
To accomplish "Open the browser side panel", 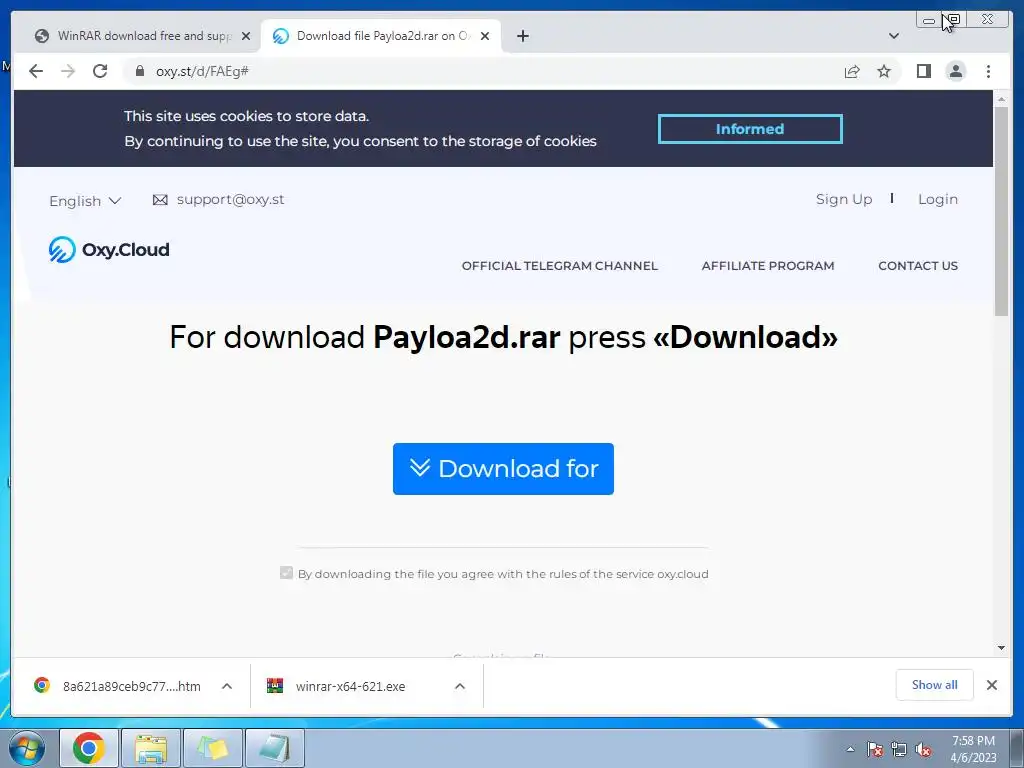I will 923,71.
